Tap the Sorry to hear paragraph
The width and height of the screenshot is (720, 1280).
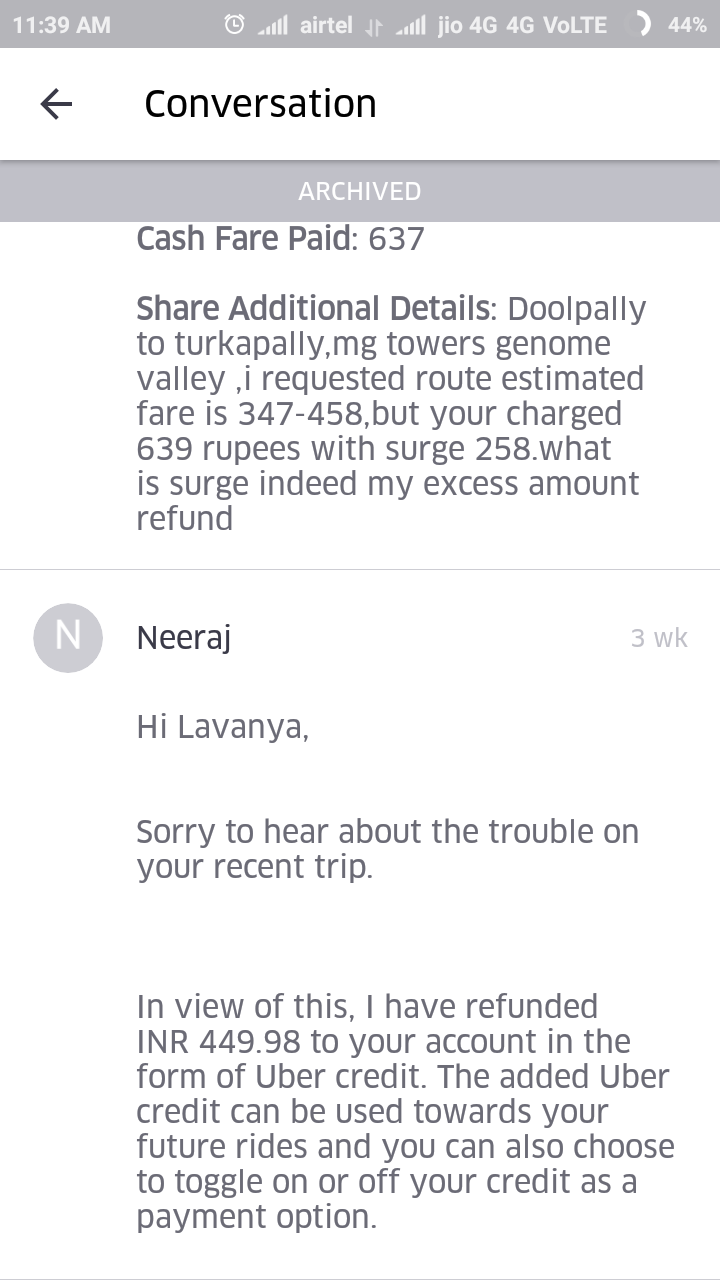[x=388, y=849]
